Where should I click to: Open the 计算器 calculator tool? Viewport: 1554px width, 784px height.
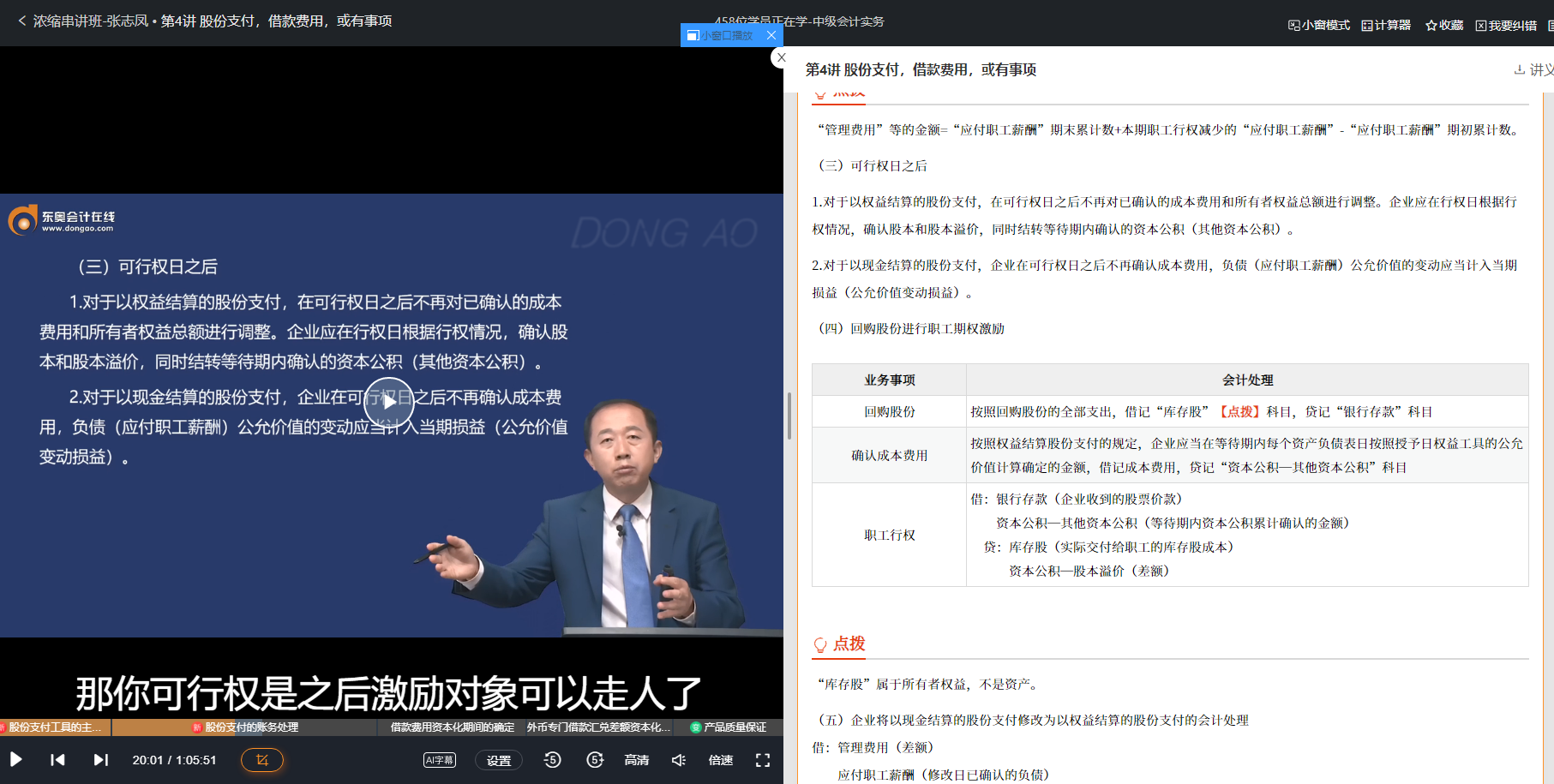1385,25
